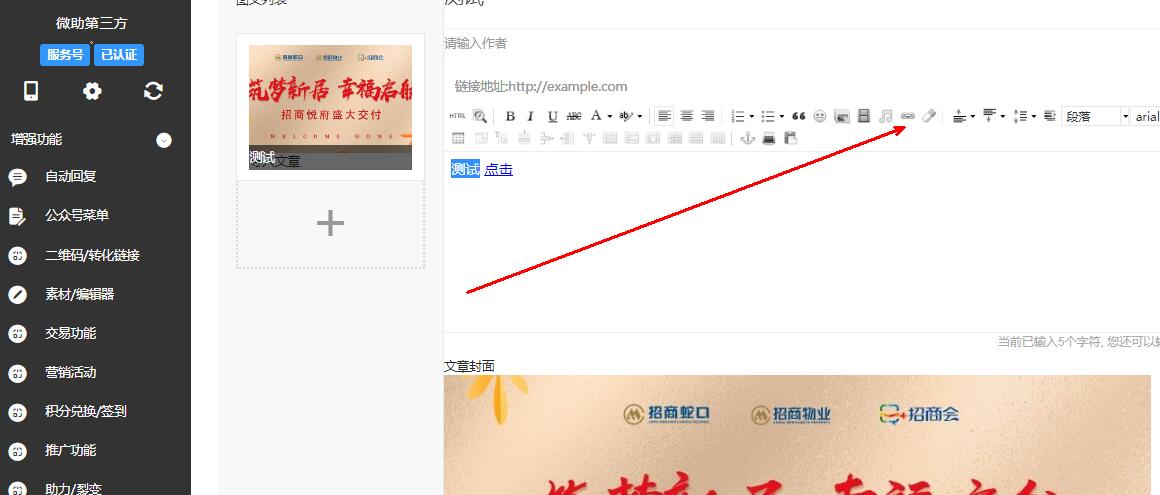
Task: Apply the font color A button
Action: point(596,116)
